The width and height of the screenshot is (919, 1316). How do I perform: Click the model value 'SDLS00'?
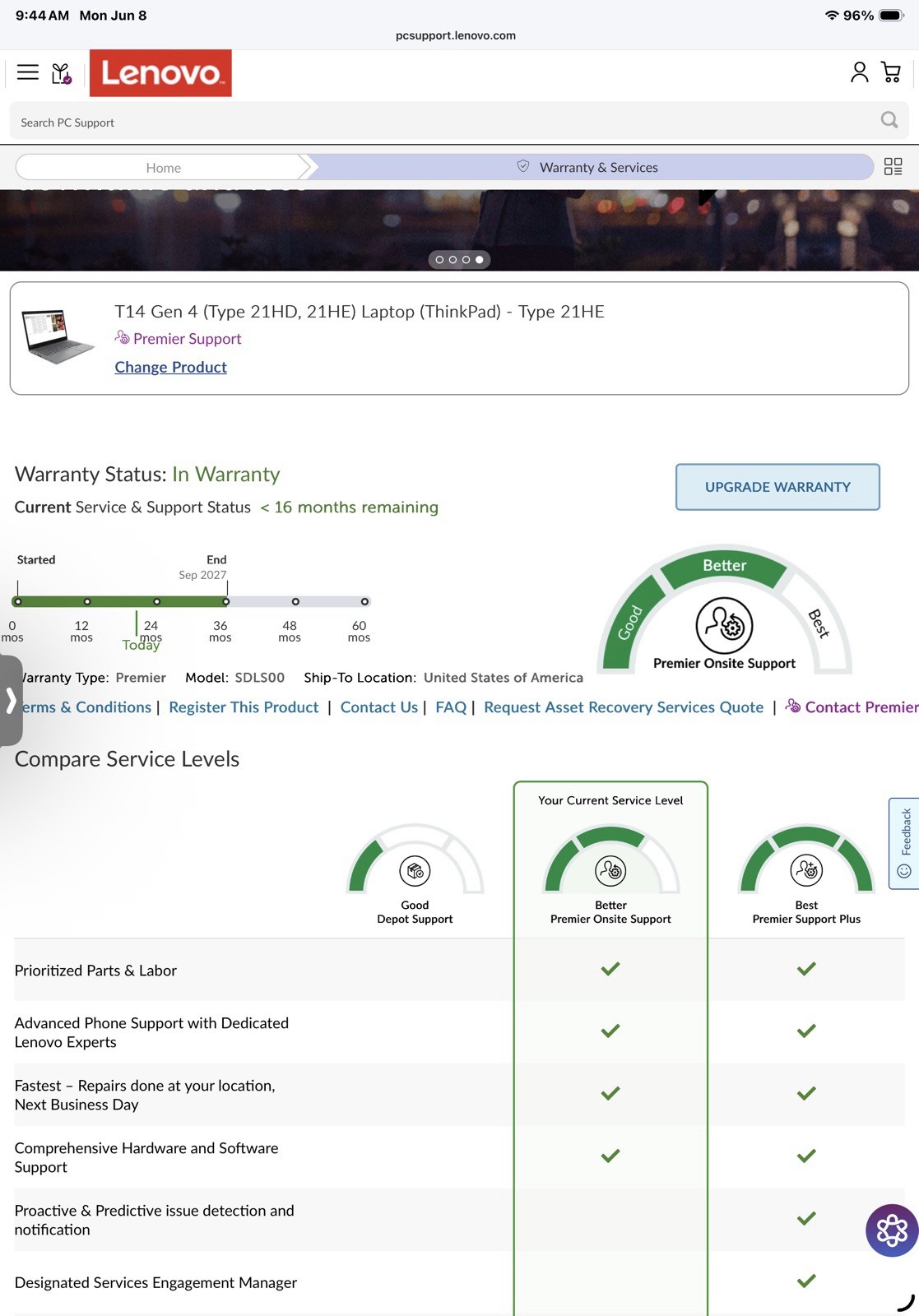click(x=259, y=677)
